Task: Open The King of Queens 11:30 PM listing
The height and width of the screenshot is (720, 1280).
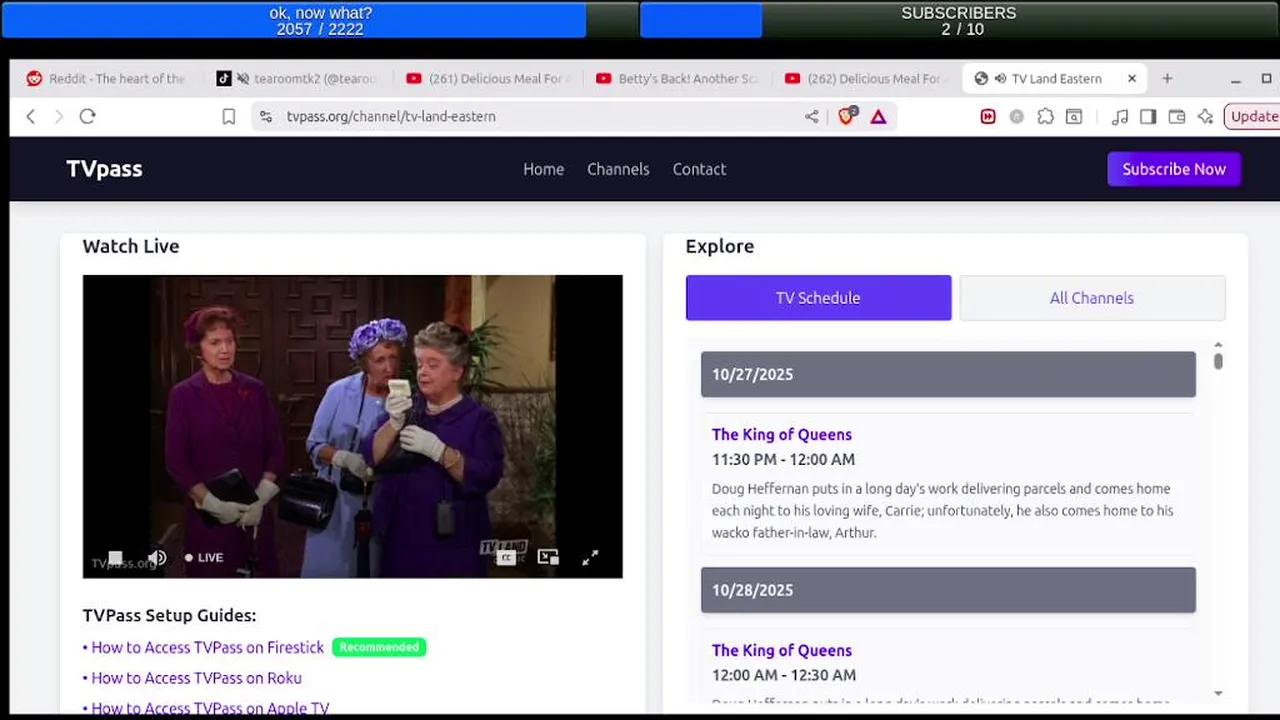Action: pos(782,434)
